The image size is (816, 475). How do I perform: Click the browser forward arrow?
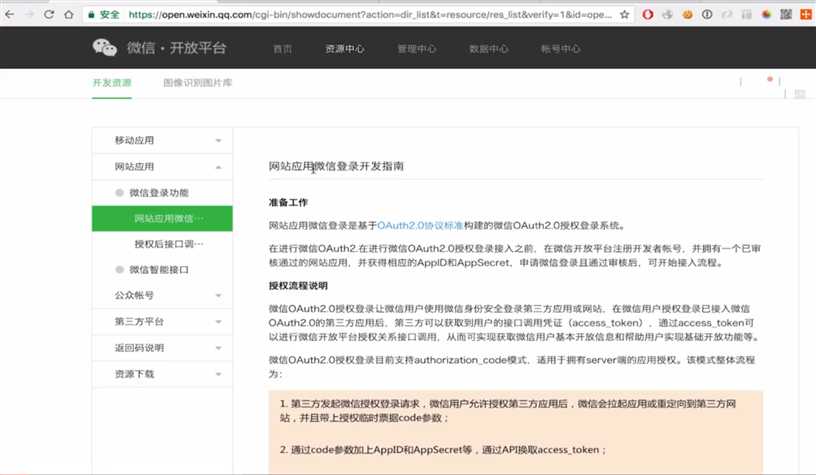pyautogui.click(x=29, y=15)
